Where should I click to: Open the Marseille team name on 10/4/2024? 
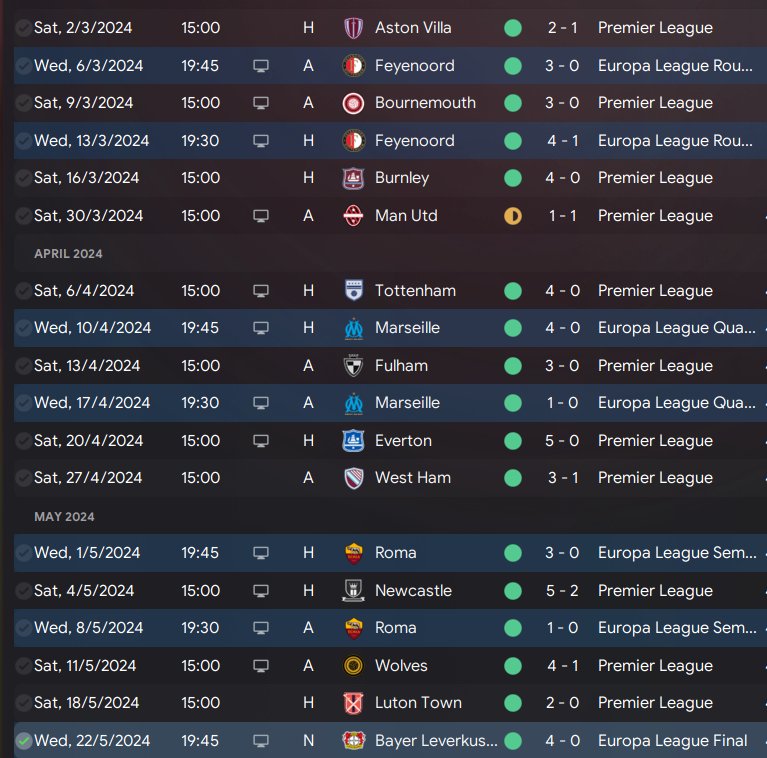click(407, 328)
